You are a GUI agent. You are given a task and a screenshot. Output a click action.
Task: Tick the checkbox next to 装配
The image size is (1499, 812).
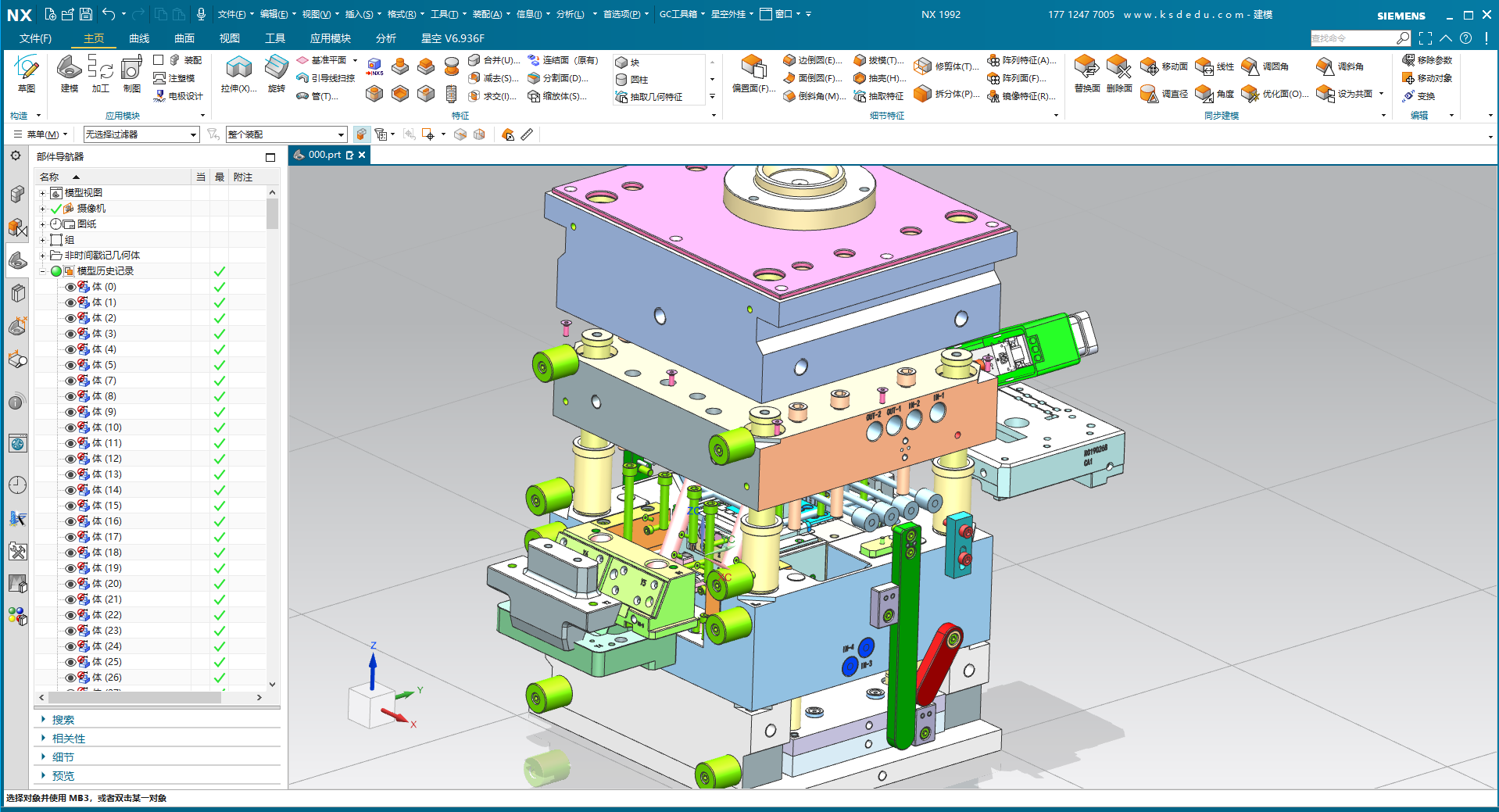pos(159,60)
